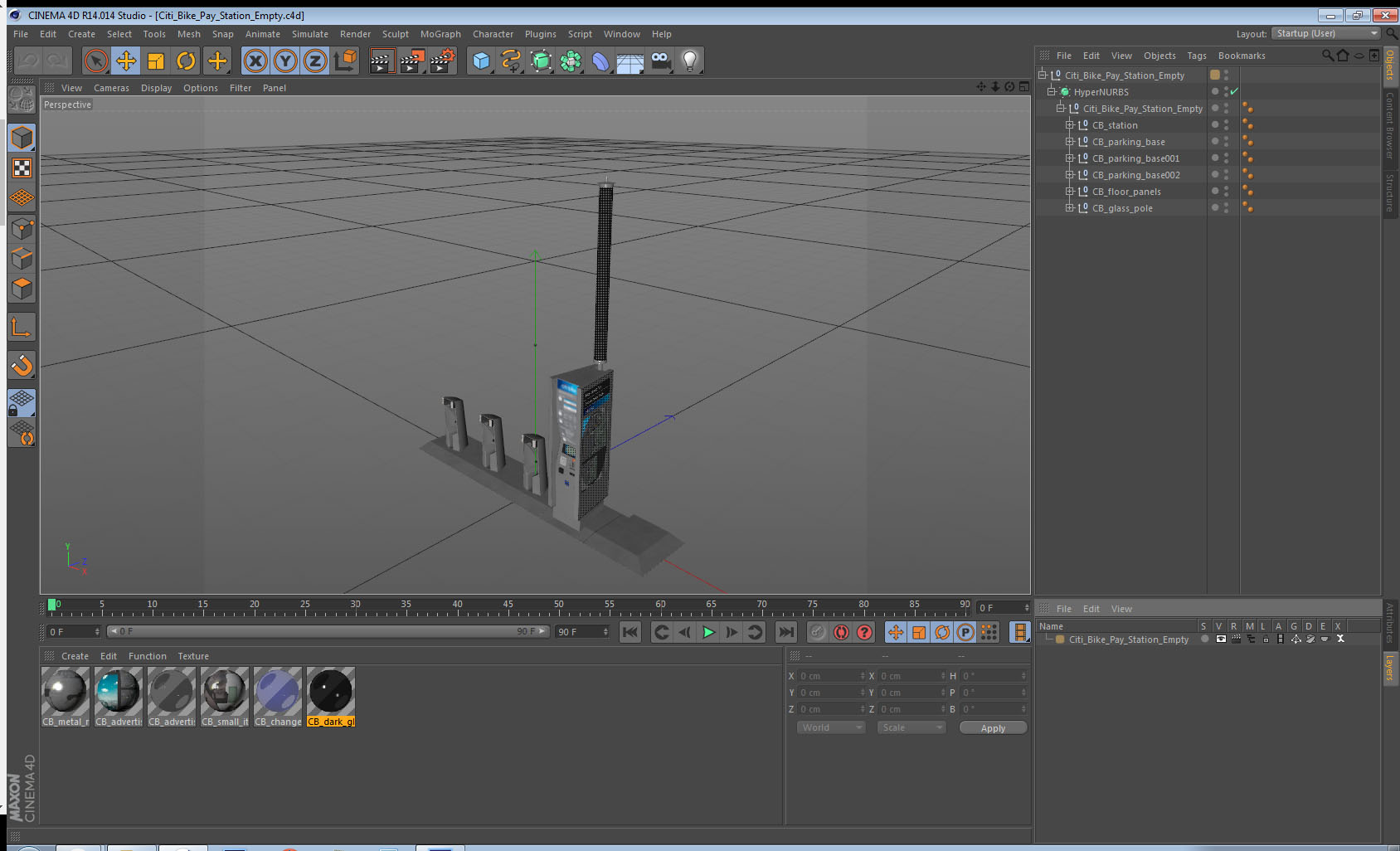This screenshot has width=1400, height=851.
Task: Open the Array modeling objects icon
Action: pos(571,61)
